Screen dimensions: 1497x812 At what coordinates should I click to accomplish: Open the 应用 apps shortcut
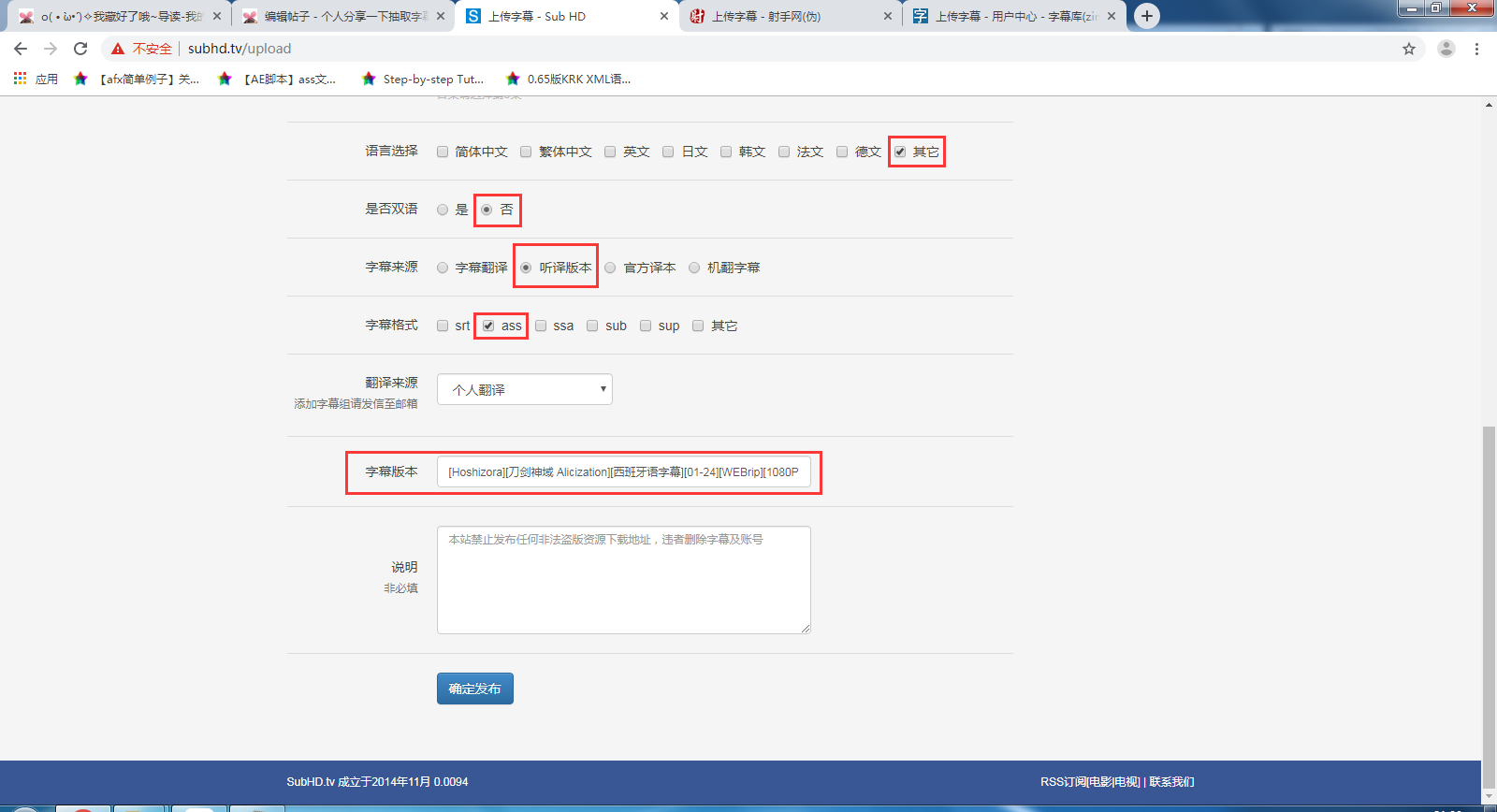point(36,79)
